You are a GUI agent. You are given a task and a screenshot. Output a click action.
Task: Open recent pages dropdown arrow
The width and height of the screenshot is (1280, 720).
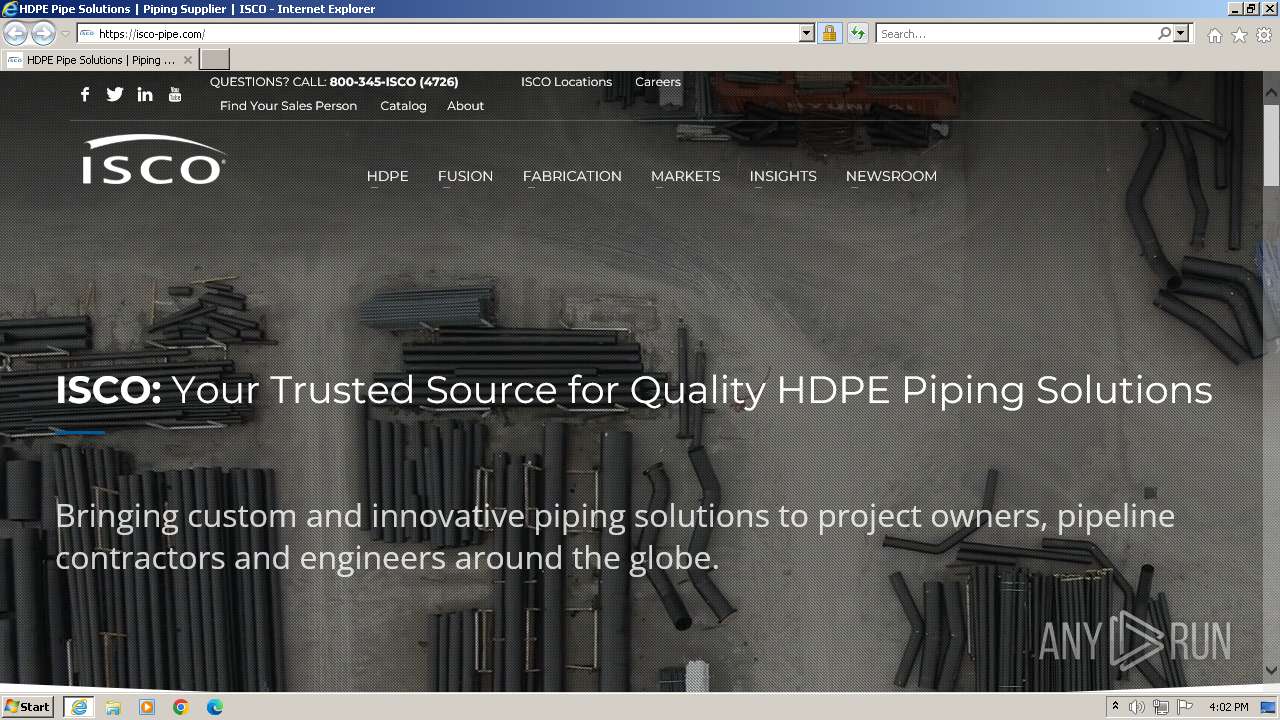click(65, 34)
